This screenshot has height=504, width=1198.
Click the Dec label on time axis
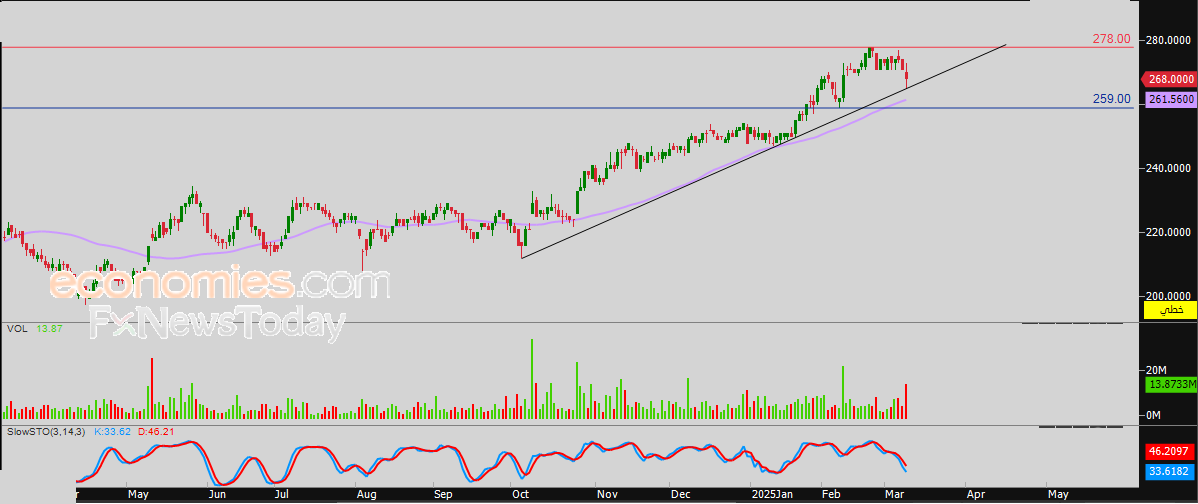click(680, 495)
